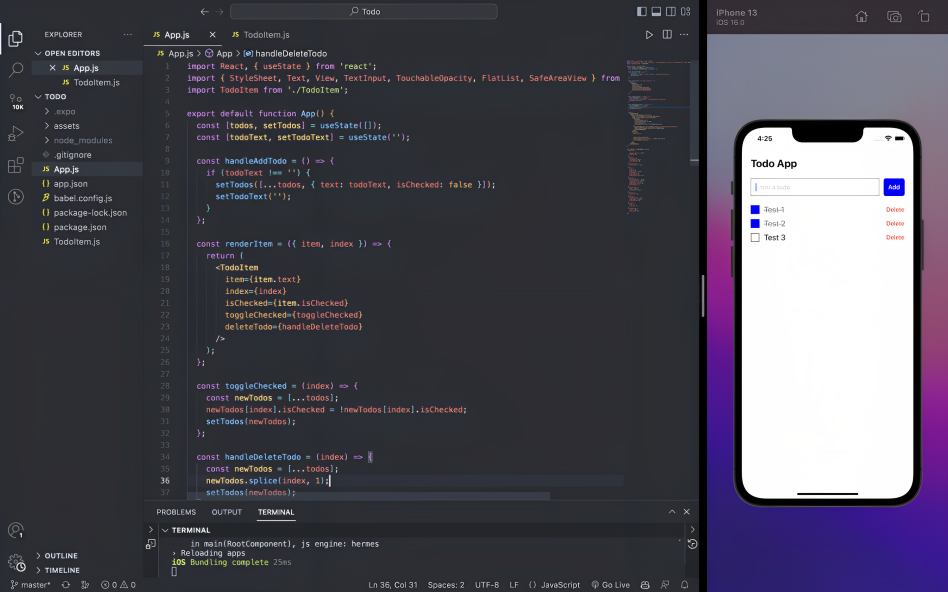This screenshot has width=948, height=592.
Task: Check the Test 3 checkbox in simulator
Action: (x=755, y=238)
